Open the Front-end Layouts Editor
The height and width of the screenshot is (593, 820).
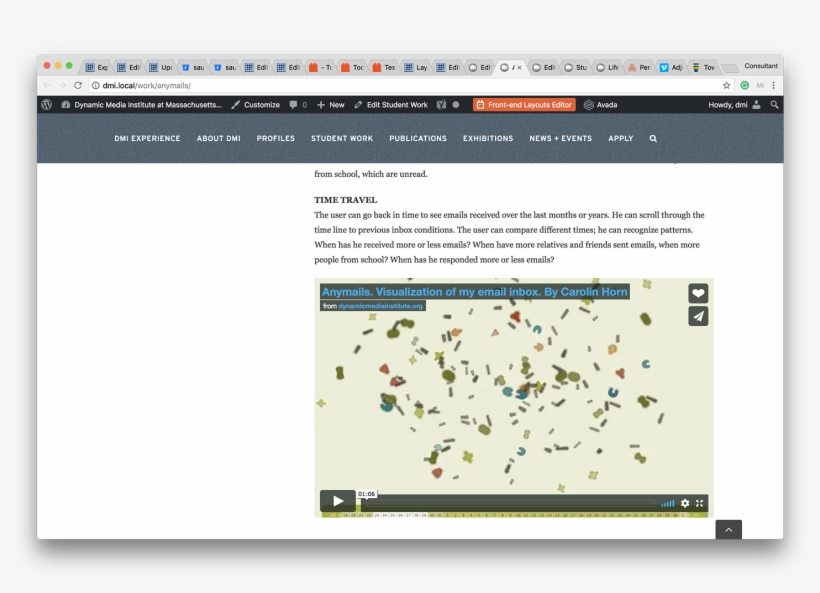point(524,104)
